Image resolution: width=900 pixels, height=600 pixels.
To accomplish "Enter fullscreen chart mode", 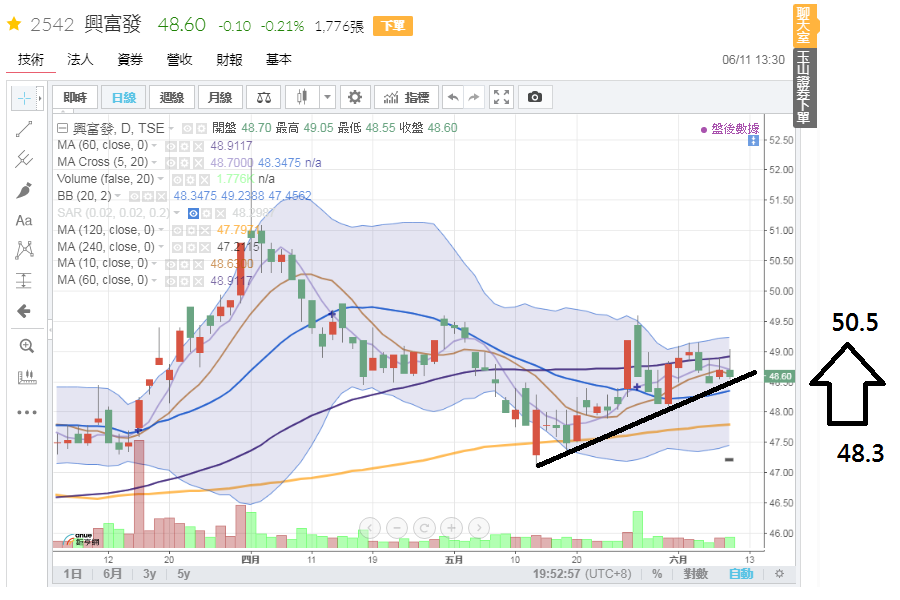I will tap(501, 98).
